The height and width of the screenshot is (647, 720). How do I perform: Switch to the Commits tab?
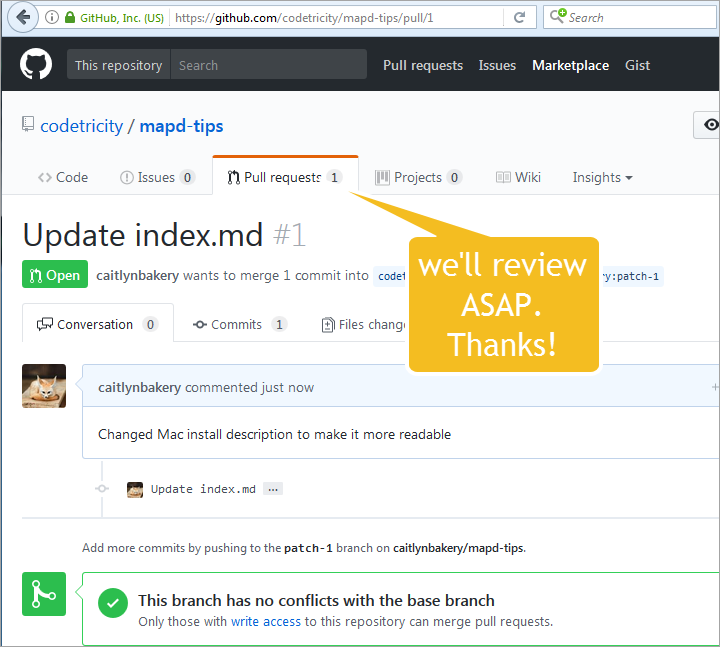[x=240, y=324]
